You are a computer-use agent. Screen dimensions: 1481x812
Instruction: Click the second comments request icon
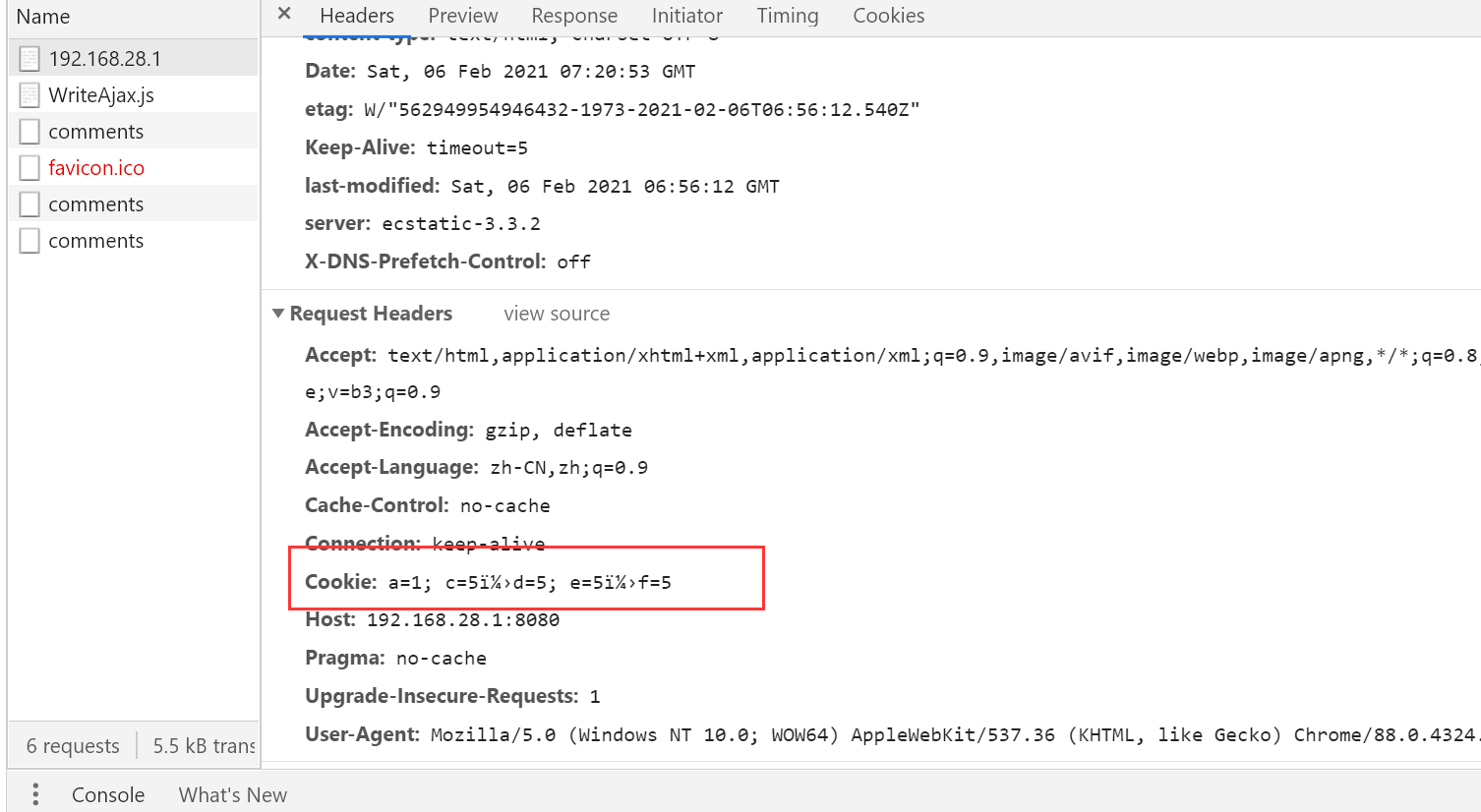click(30, 204)
